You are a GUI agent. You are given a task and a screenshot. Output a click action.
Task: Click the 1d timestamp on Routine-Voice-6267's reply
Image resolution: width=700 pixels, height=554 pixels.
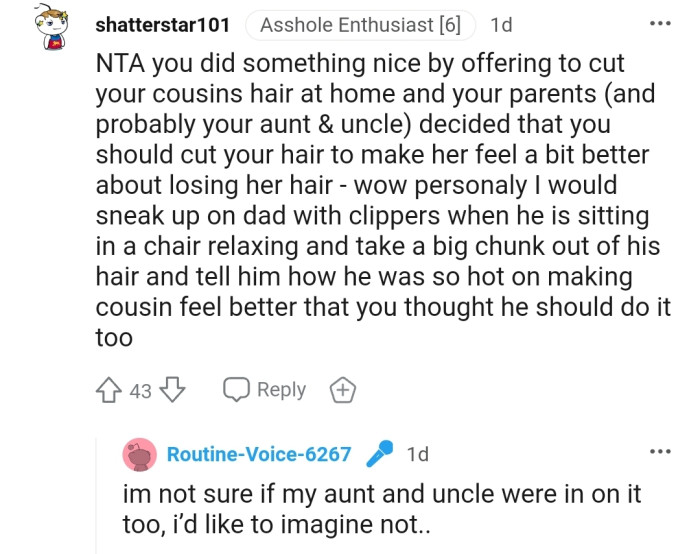coord(418,455)
